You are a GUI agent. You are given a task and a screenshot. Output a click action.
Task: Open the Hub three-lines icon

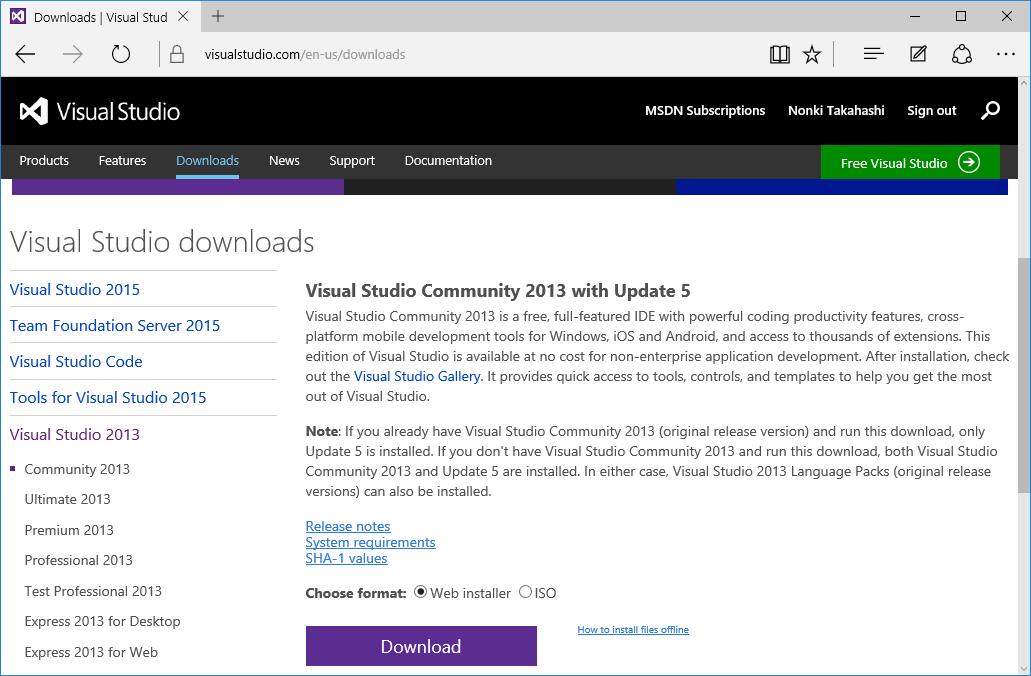[x=873, y=54]
